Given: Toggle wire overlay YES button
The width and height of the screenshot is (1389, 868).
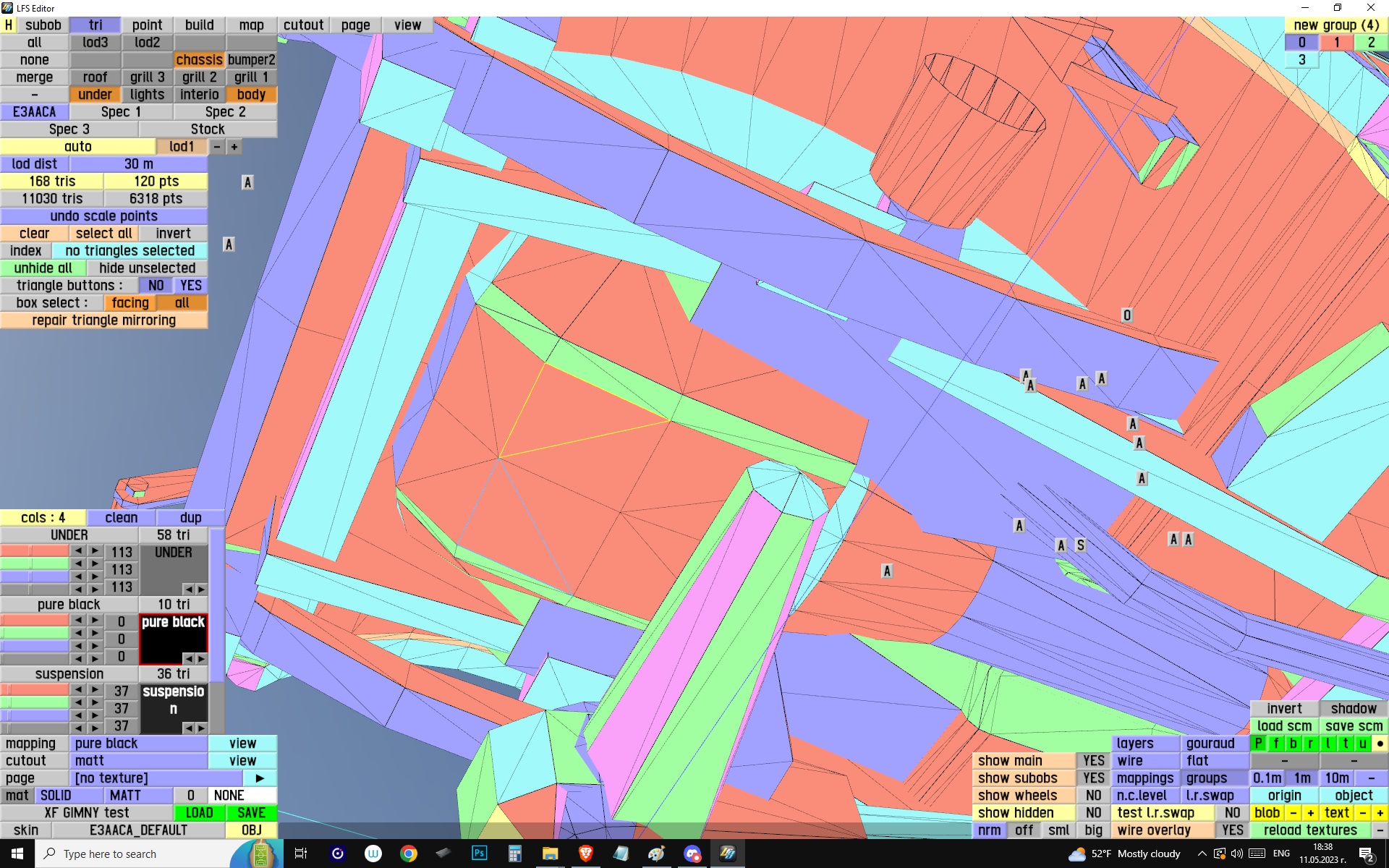Looking at the screenshot, I should pyautogui.click(x=1232, y=830).
